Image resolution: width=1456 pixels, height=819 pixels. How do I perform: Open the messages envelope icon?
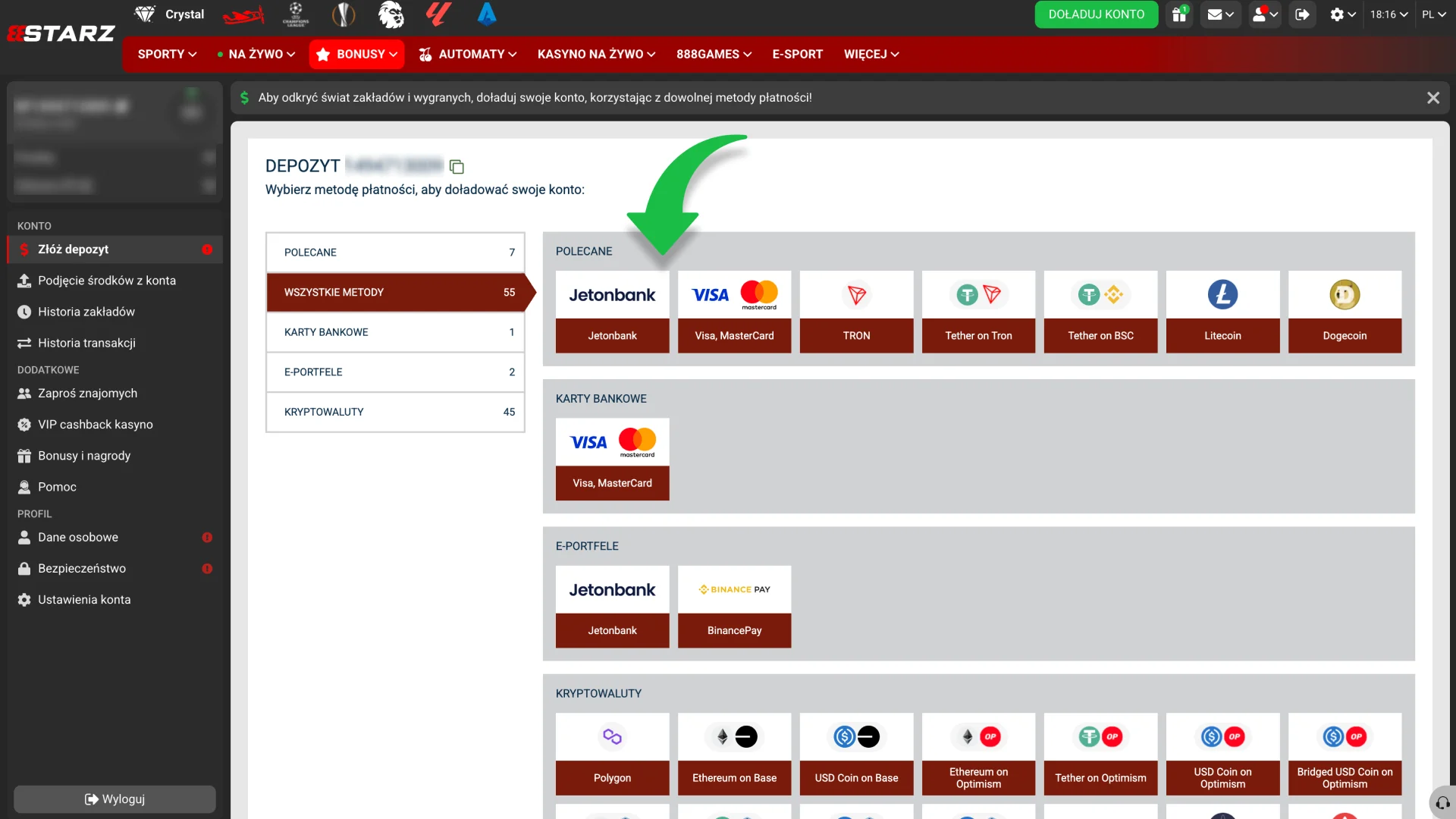coord(1221,14)
